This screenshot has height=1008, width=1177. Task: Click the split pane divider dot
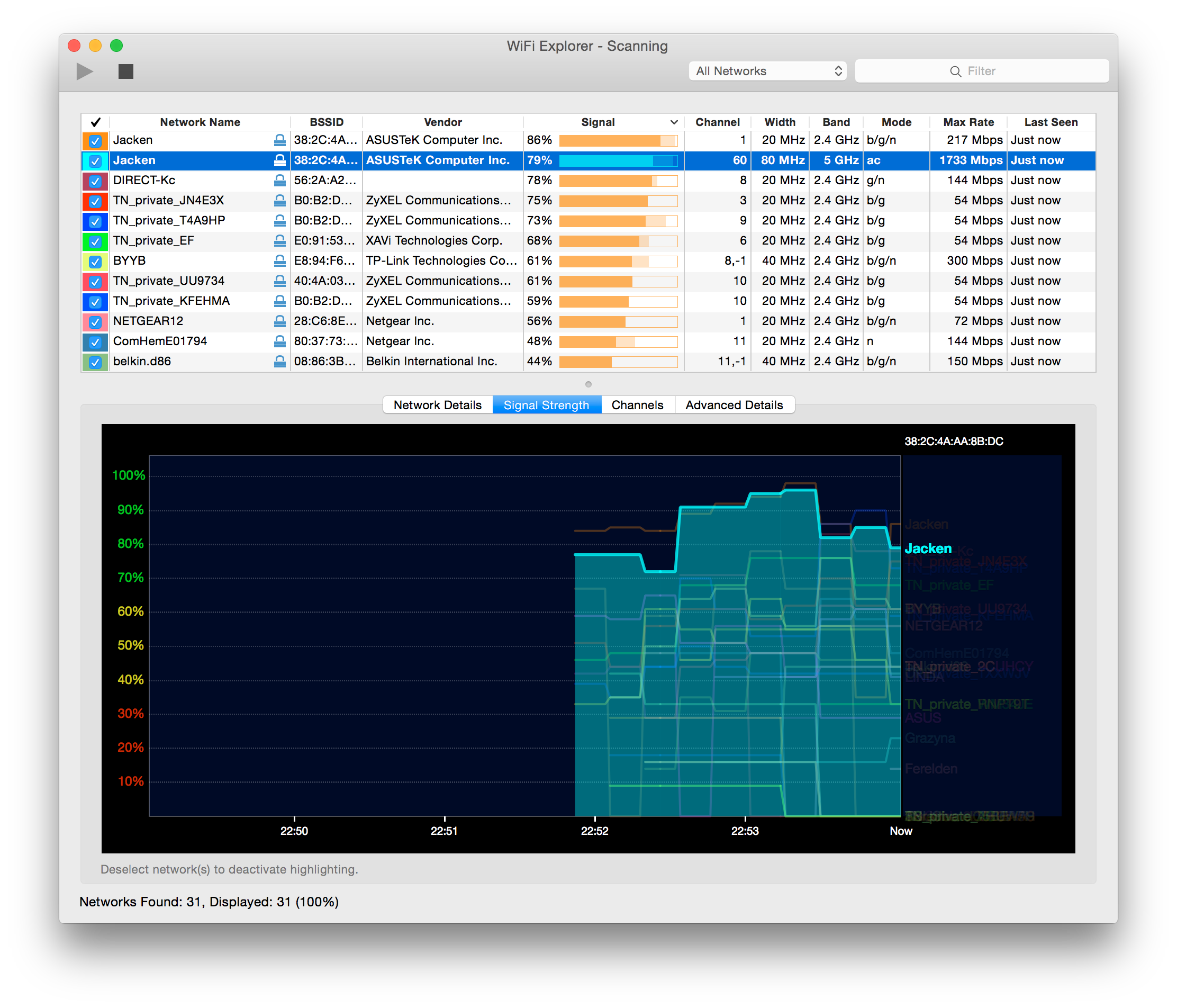pos(588,385)
